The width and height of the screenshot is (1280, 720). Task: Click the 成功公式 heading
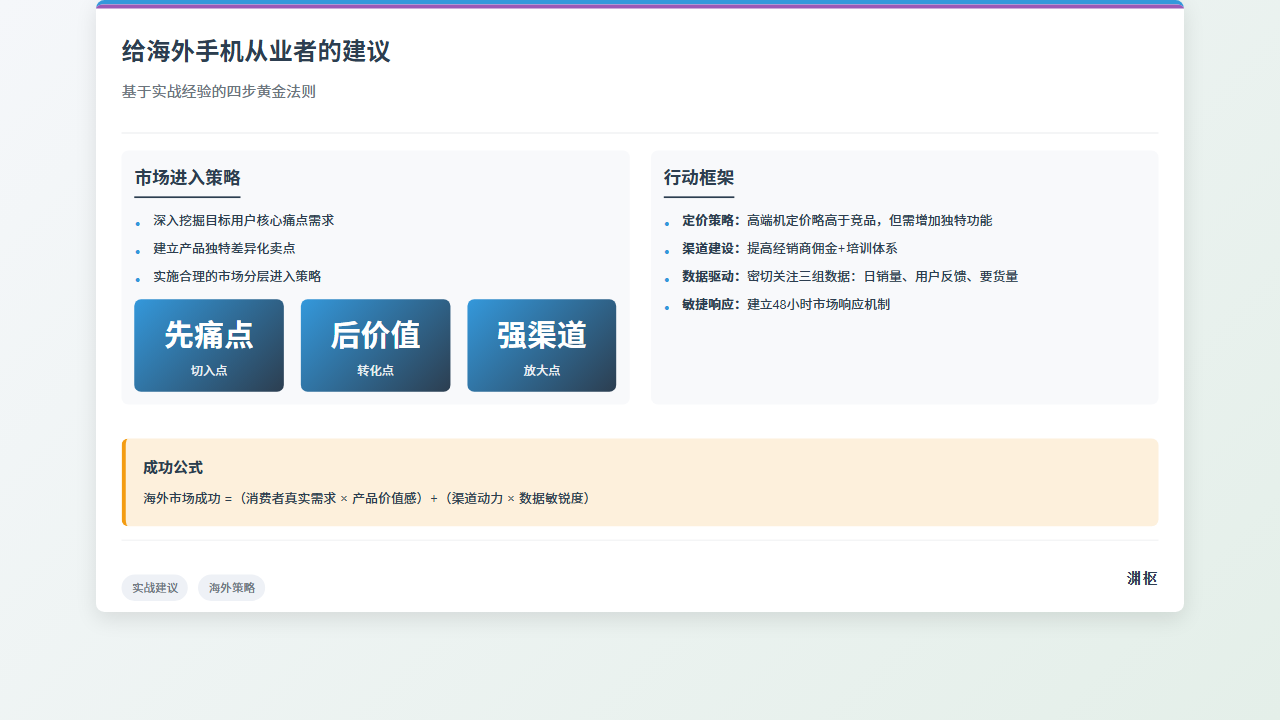click(173, 468)
